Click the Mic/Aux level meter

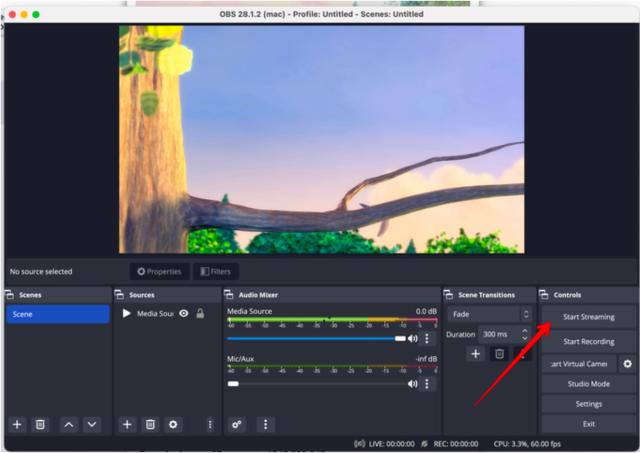(x=332, y=366)
